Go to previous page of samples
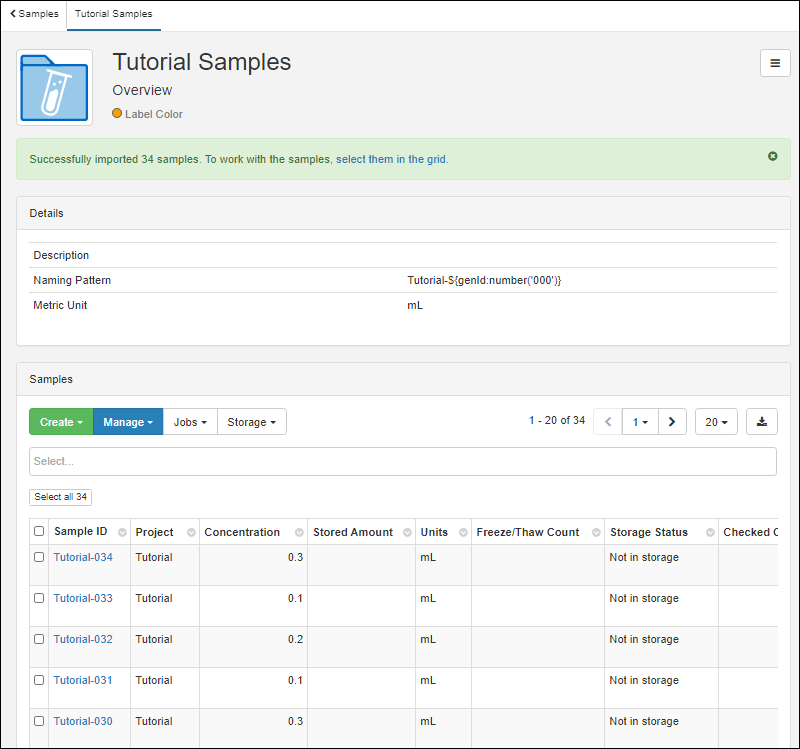This screenshot has height=749, width=800. pos(608,422)
